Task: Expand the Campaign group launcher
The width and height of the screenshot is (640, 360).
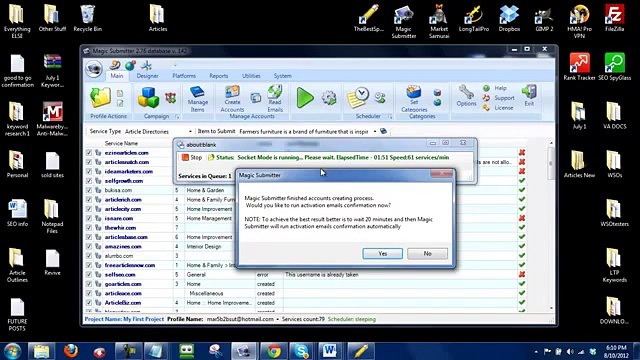Action: [x=177, y=117]
